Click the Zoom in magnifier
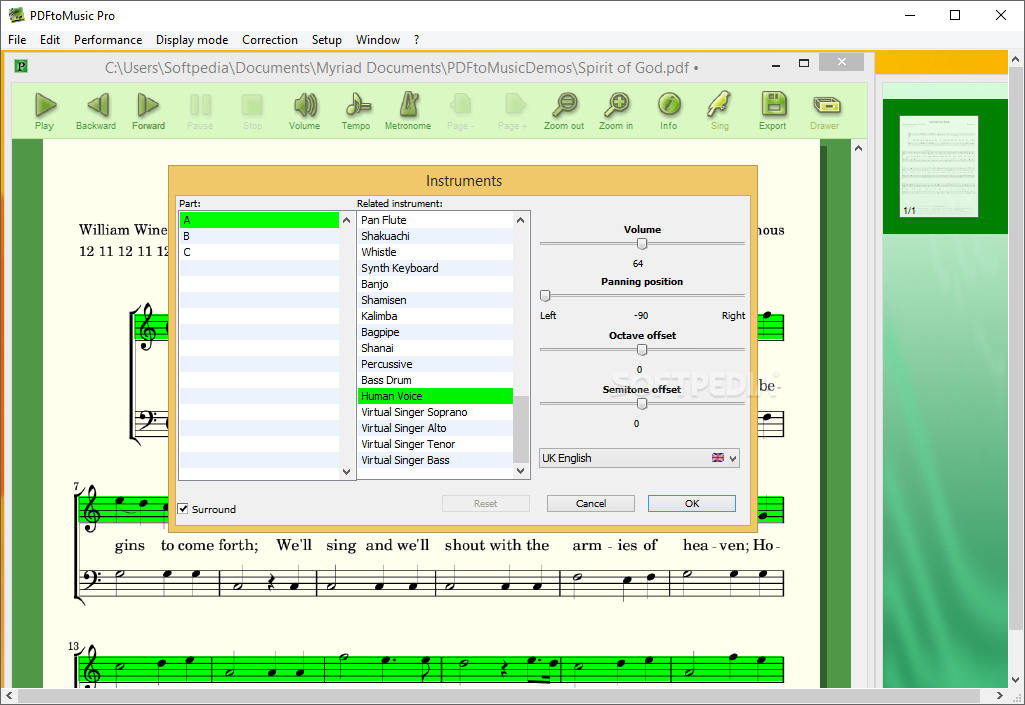 pyautogui.click(x=616, y=105)
